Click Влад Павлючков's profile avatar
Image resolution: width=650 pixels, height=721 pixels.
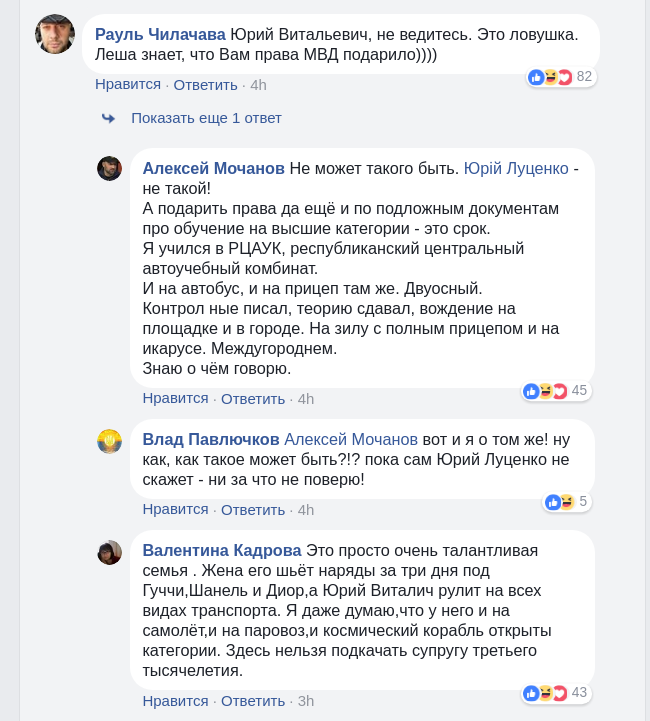[109, 441]
